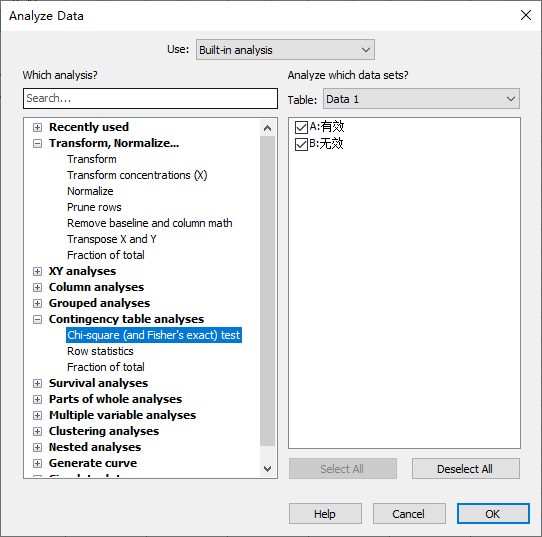Expand the Survival analyses plus icon
Screen dimensions: 542x537
tap(37, 383)
